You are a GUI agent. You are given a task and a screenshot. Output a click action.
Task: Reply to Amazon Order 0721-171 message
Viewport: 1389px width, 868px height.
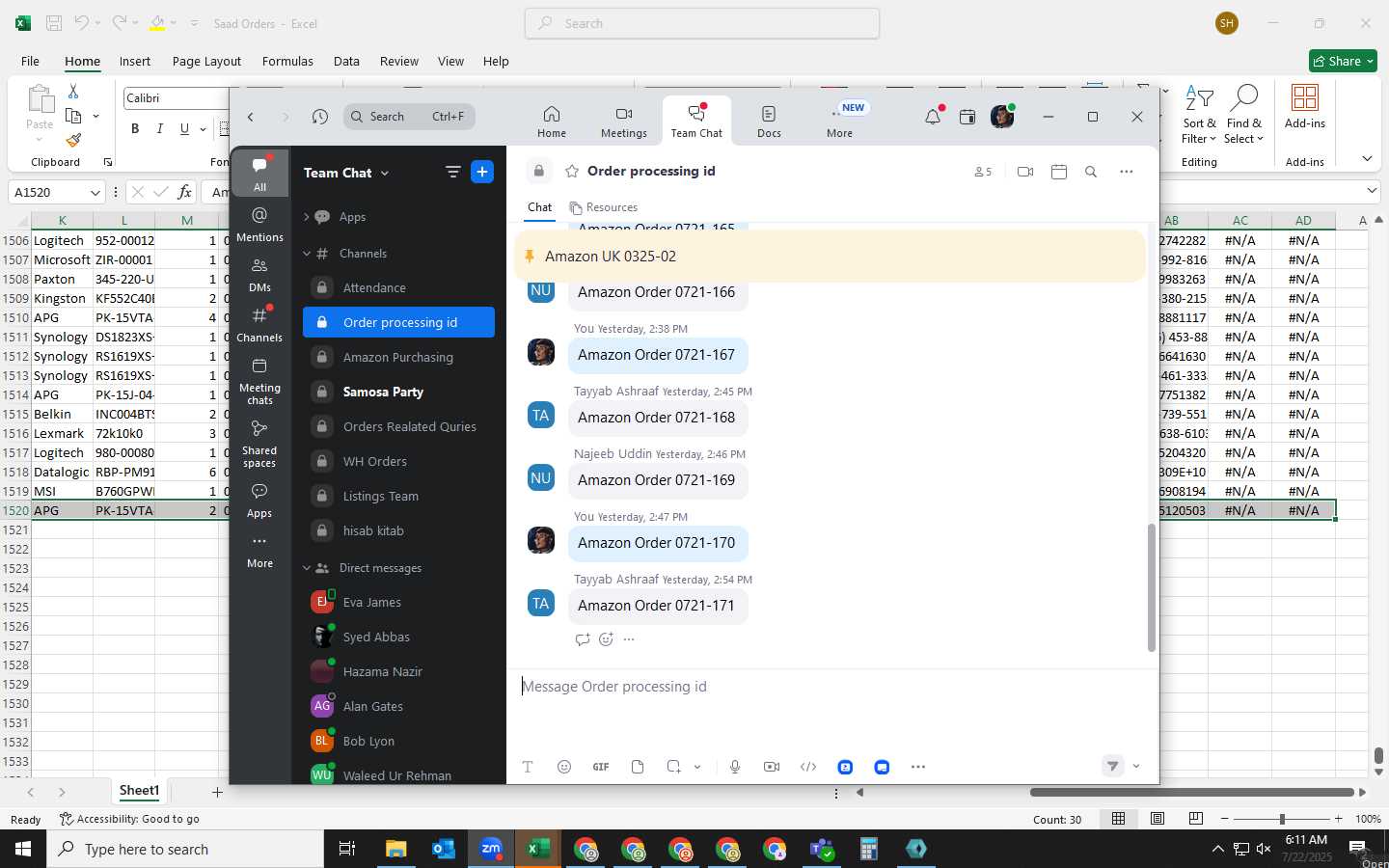[582, 639]
